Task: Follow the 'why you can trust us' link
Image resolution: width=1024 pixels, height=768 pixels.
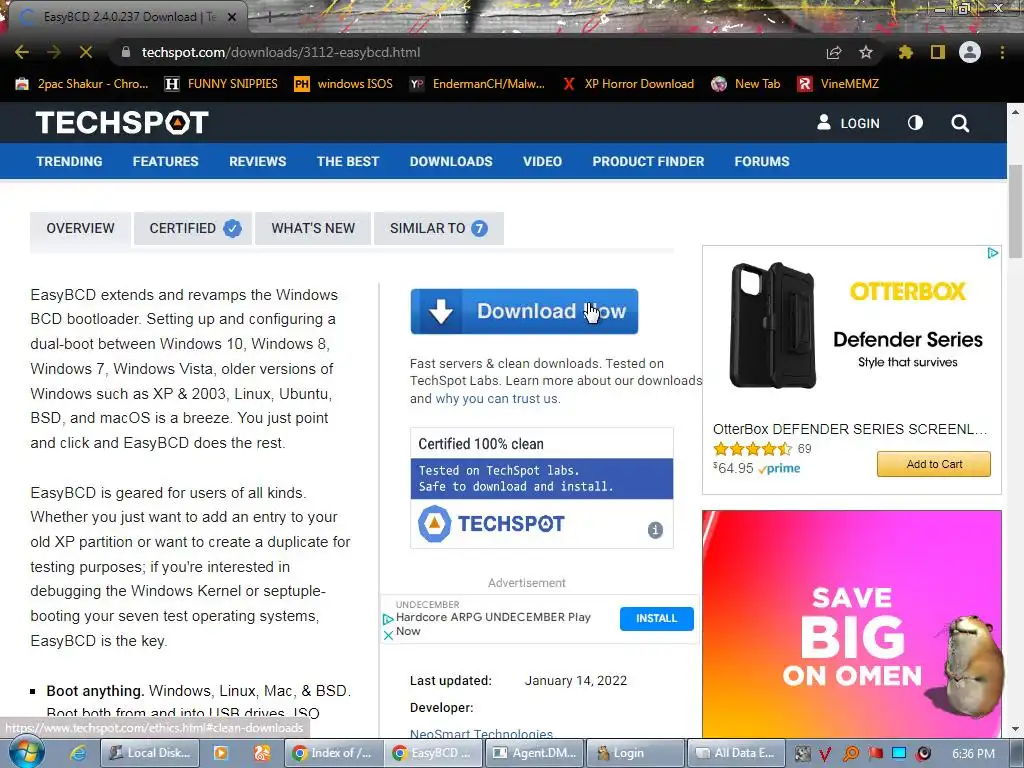Action: [x=498, y=398]
